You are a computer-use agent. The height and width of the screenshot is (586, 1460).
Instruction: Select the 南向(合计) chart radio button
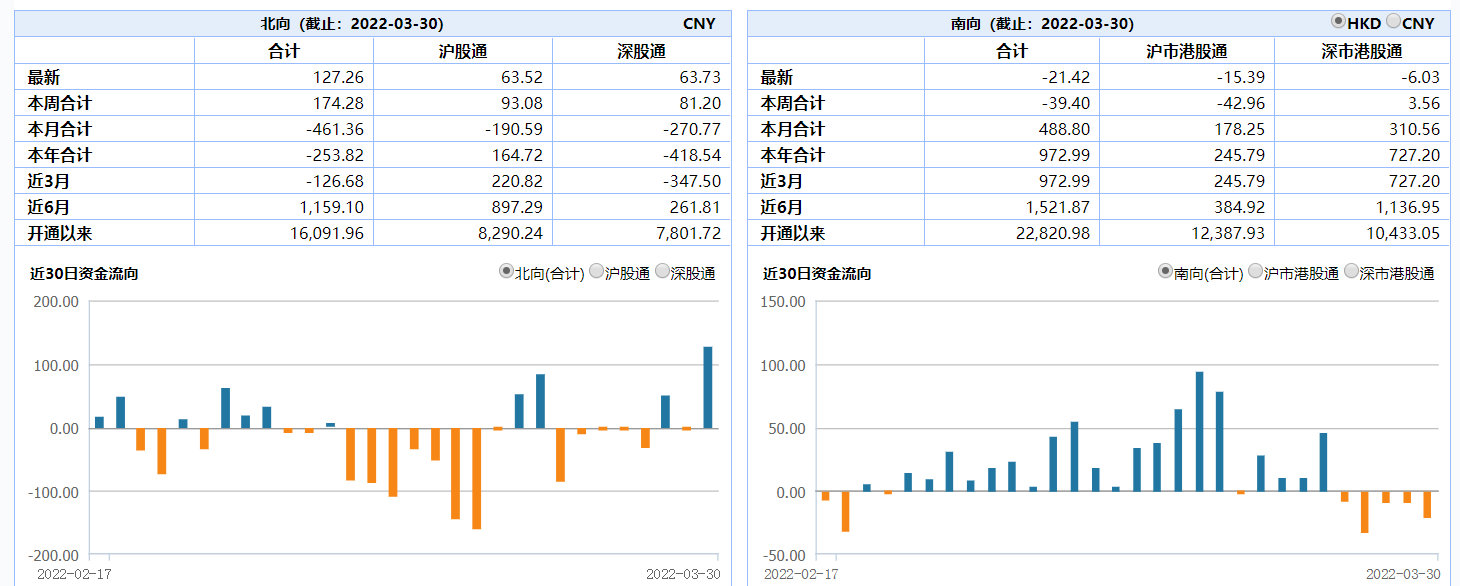(x=1165, y=271)
